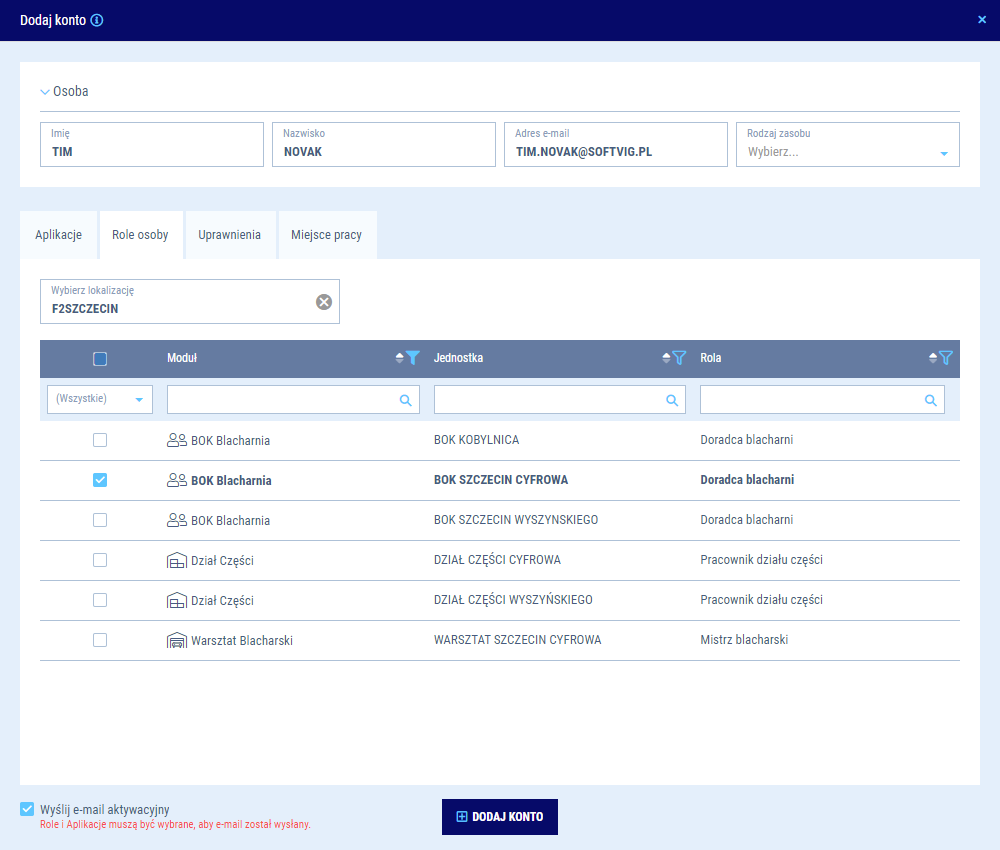Switch to the Aplikacje tab
The height and width of the screenshot is (850, 1000).
pos(58,235)
